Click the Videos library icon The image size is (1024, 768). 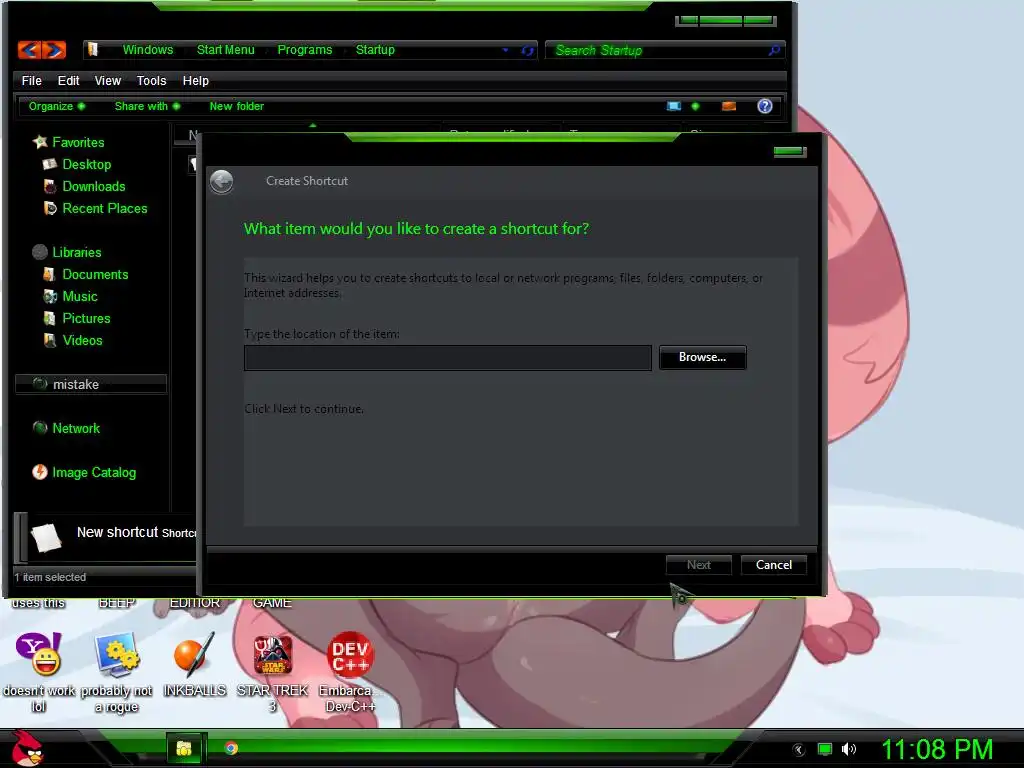[50, 340]
